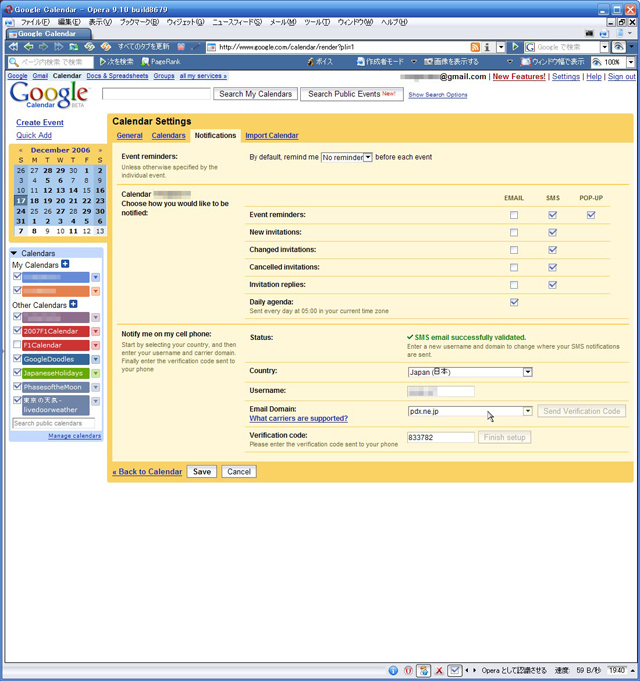The image size is (640, 681).
Task: Switch to the Import Calendar tab
Action: [x=272, y=136]
